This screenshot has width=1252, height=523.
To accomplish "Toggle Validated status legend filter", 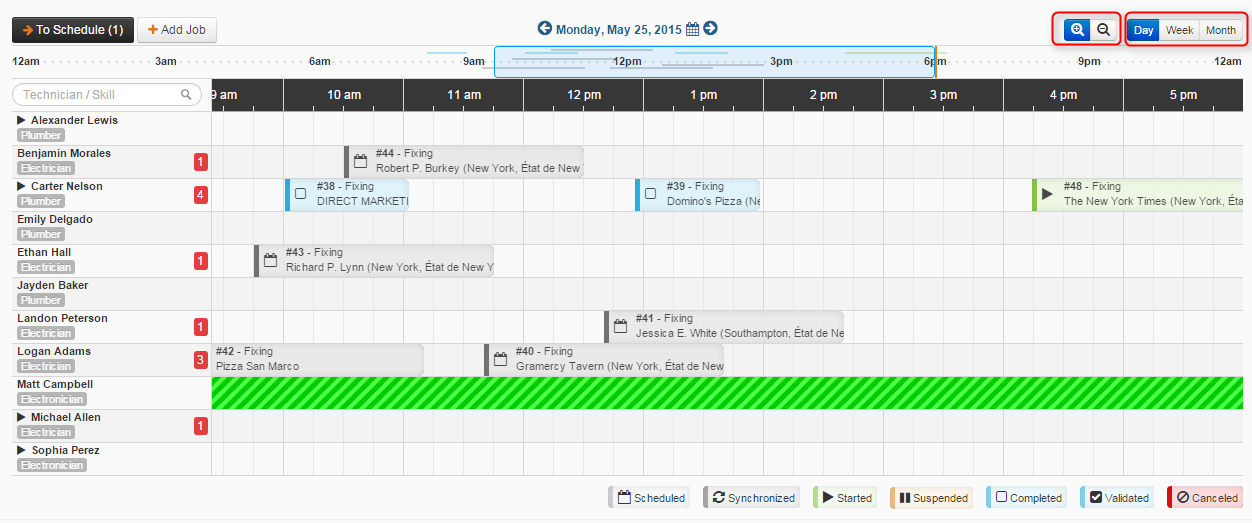I will coord(1117,497).
